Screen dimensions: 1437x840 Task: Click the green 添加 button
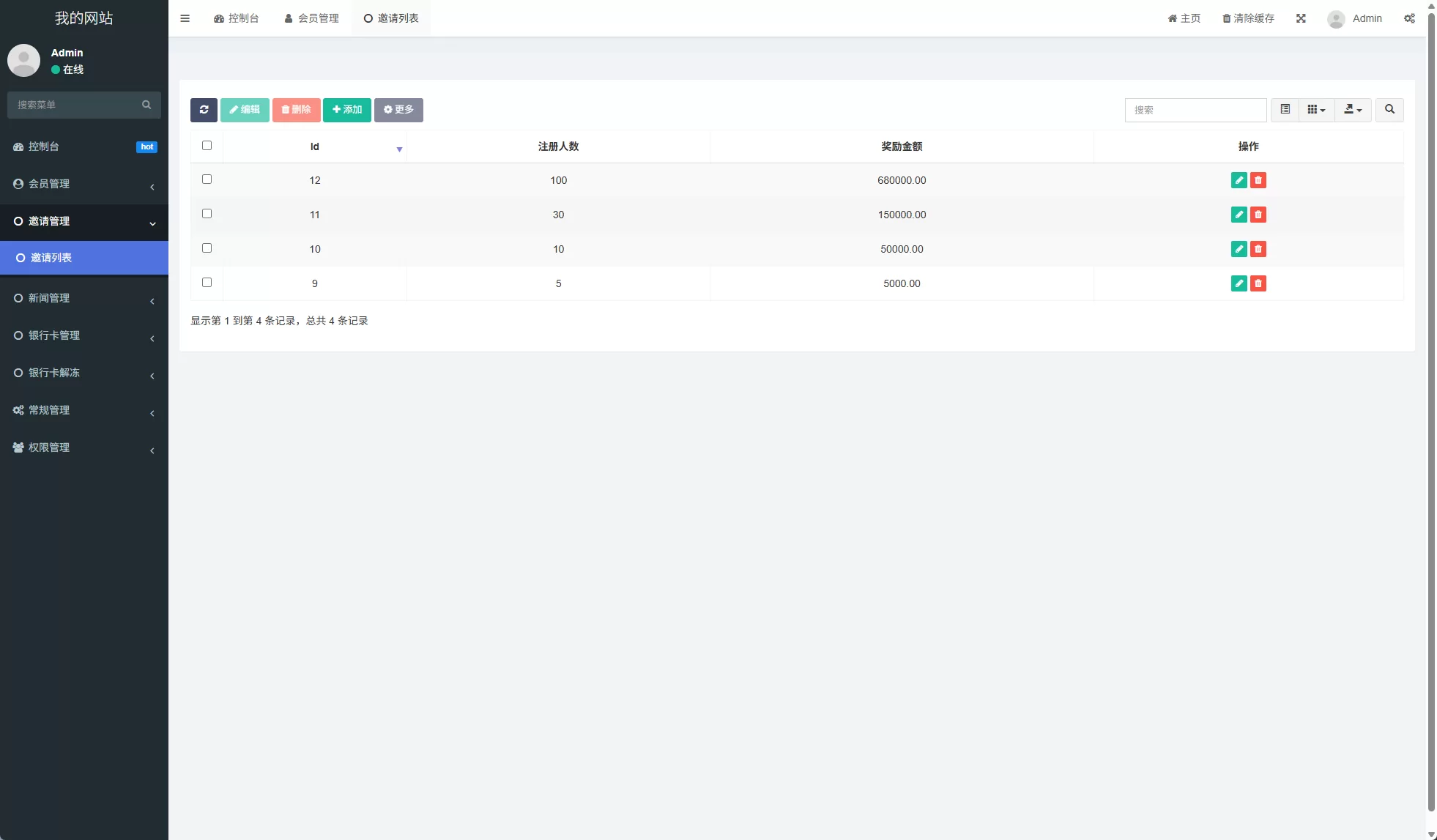click(346, 110)
